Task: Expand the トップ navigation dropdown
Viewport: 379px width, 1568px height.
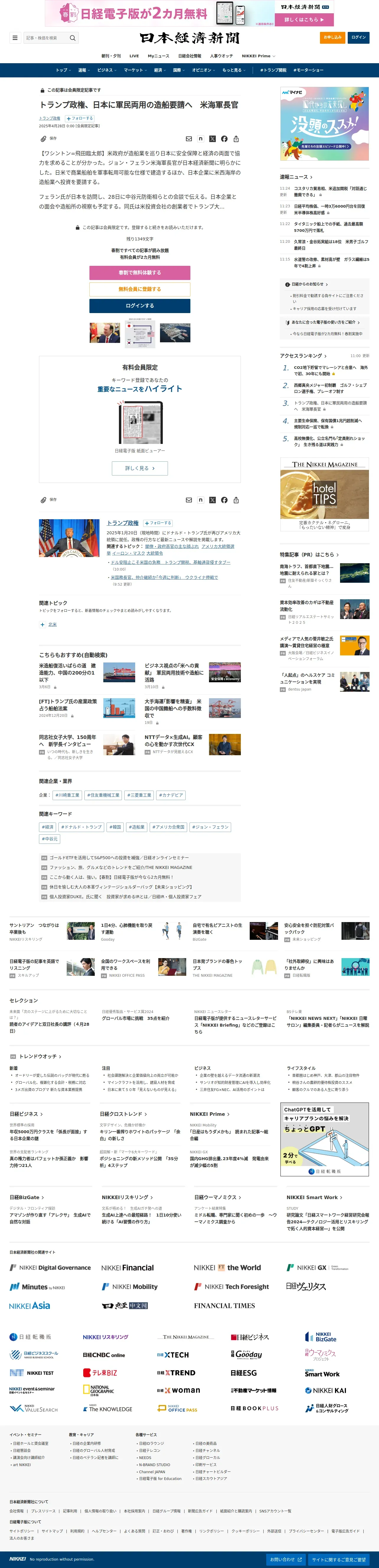Action: 63,70
